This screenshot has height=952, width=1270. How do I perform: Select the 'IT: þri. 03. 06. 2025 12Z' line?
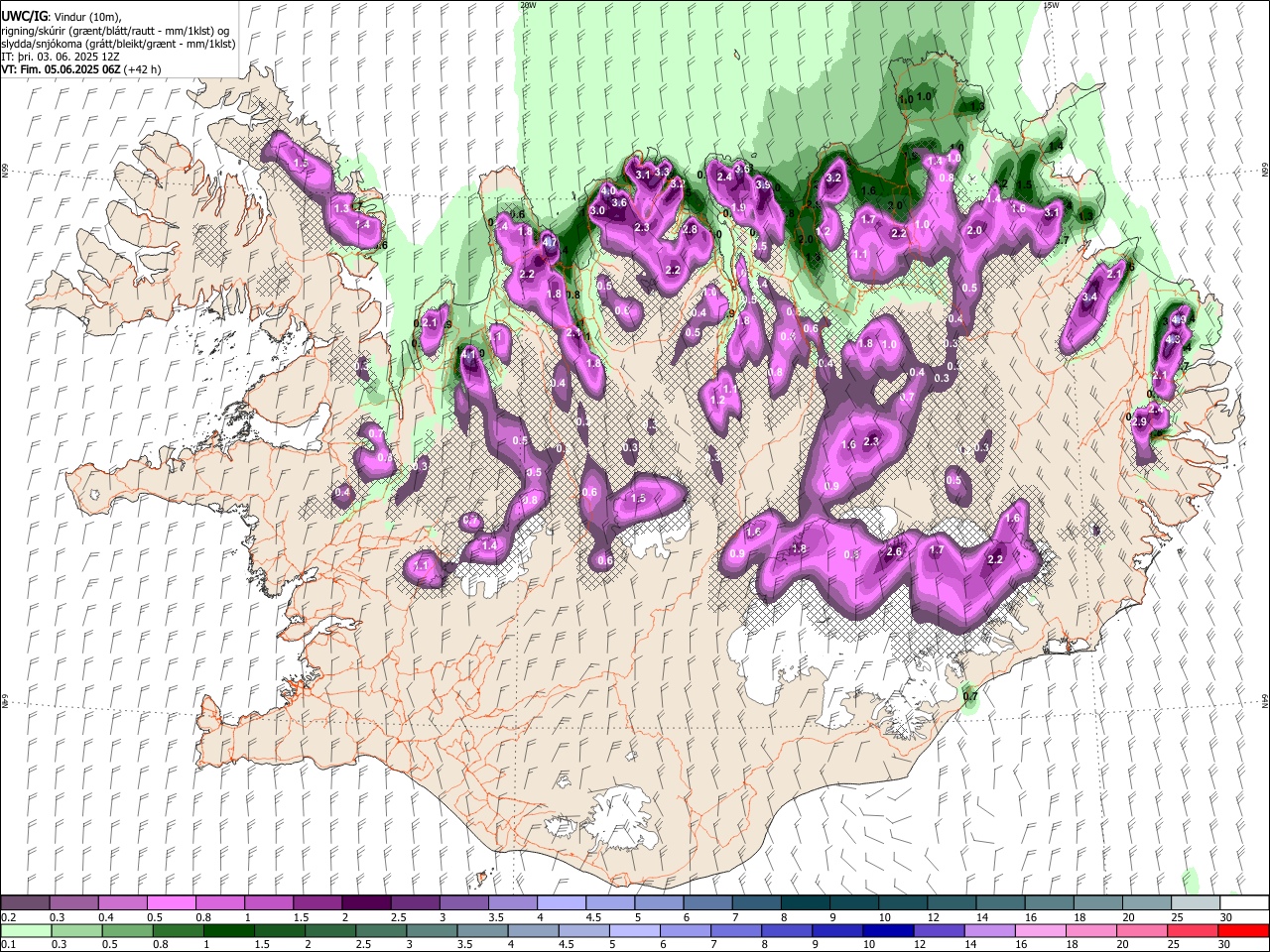pyautogui.click(x=62, y=57)
